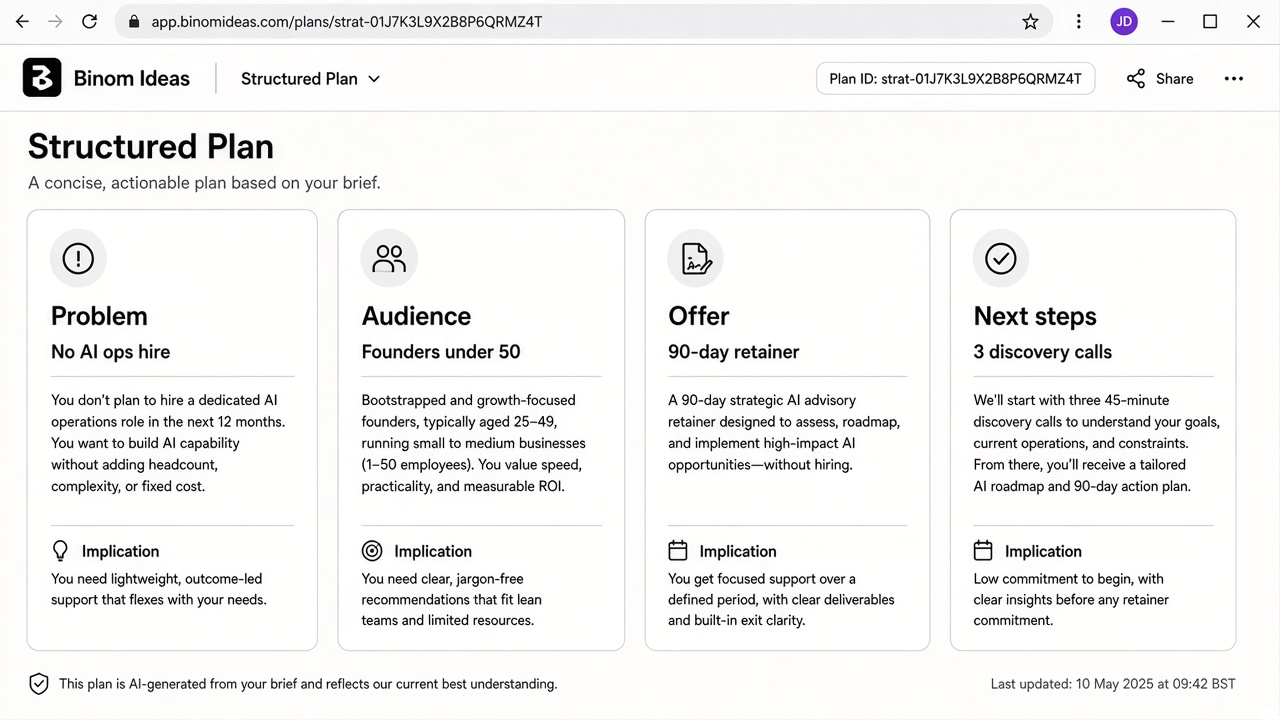Click the target icon in Audience card
This screenshot has height=720, width=1280.
click(x=372, y=551)
